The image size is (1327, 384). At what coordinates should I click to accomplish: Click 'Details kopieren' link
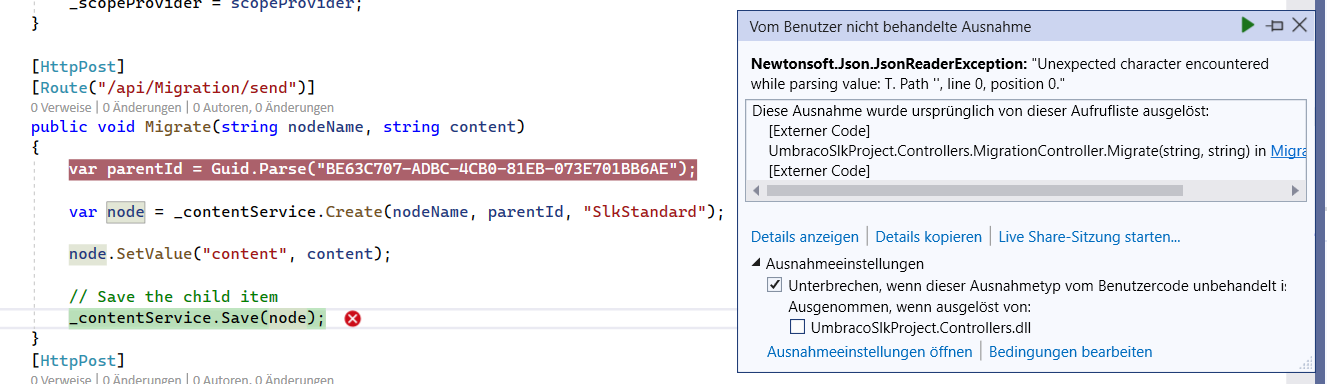pos(929,237)
